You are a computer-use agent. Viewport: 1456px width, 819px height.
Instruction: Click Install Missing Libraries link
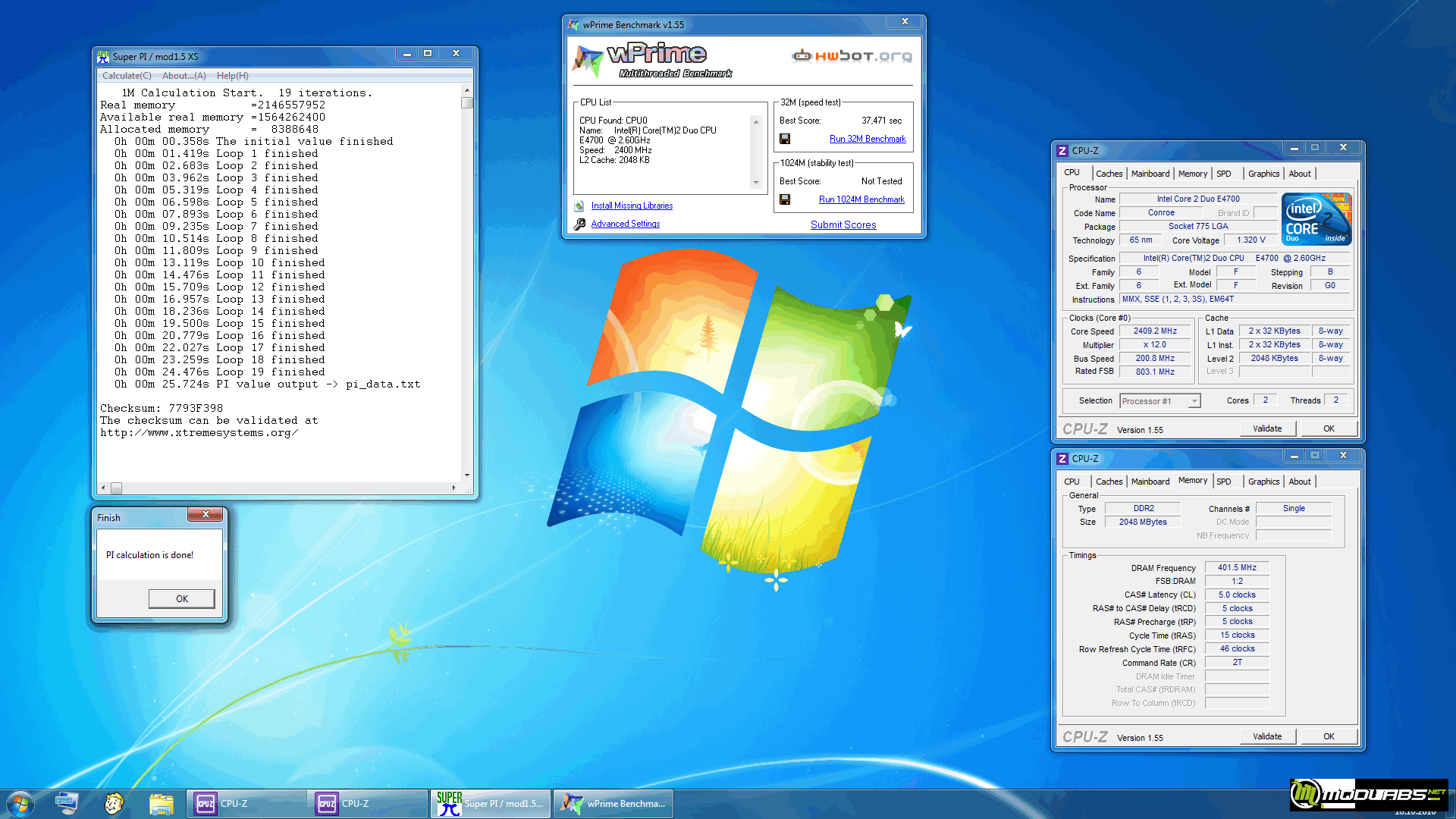pos(632,206)
